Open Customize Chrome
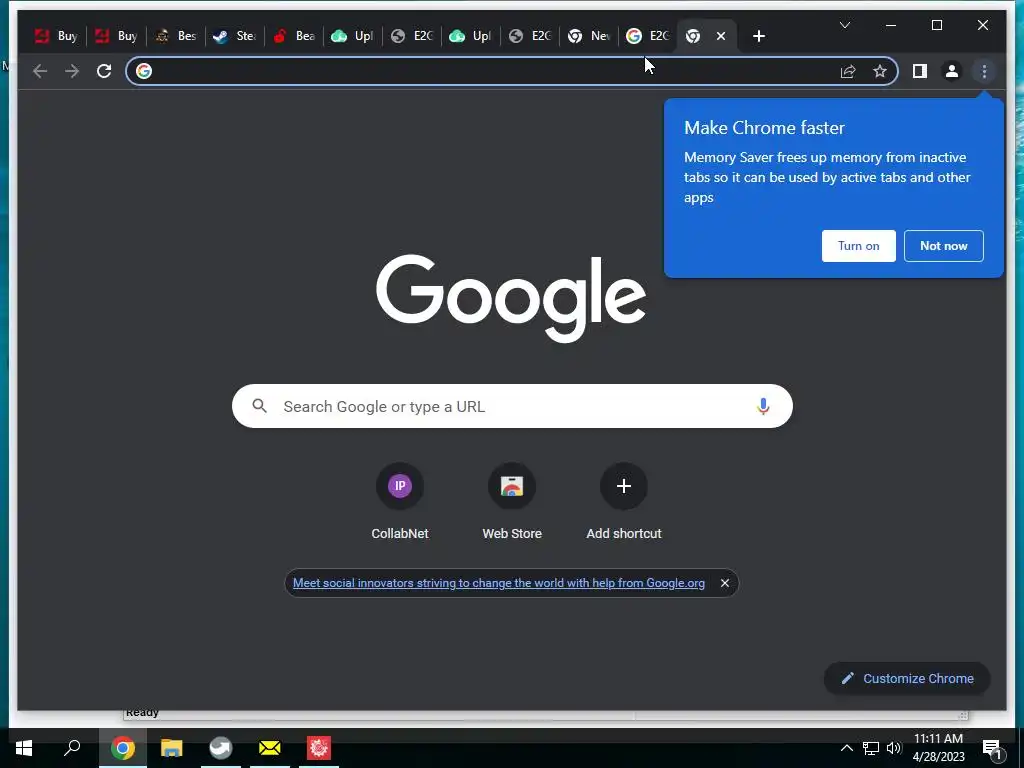The image size is (1024, 768). coord(907,679)
